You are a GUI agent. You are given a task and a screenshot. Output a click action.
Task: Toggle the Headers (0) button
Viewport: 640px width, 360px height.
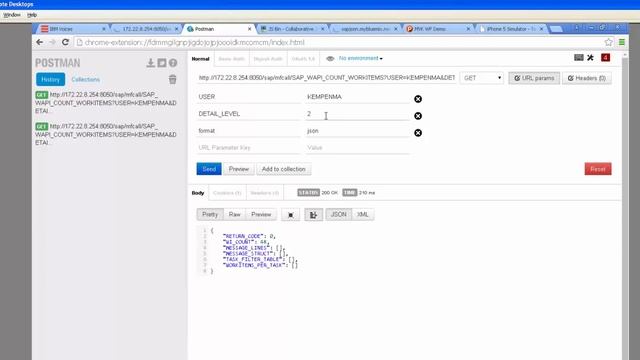click(587, 78)
